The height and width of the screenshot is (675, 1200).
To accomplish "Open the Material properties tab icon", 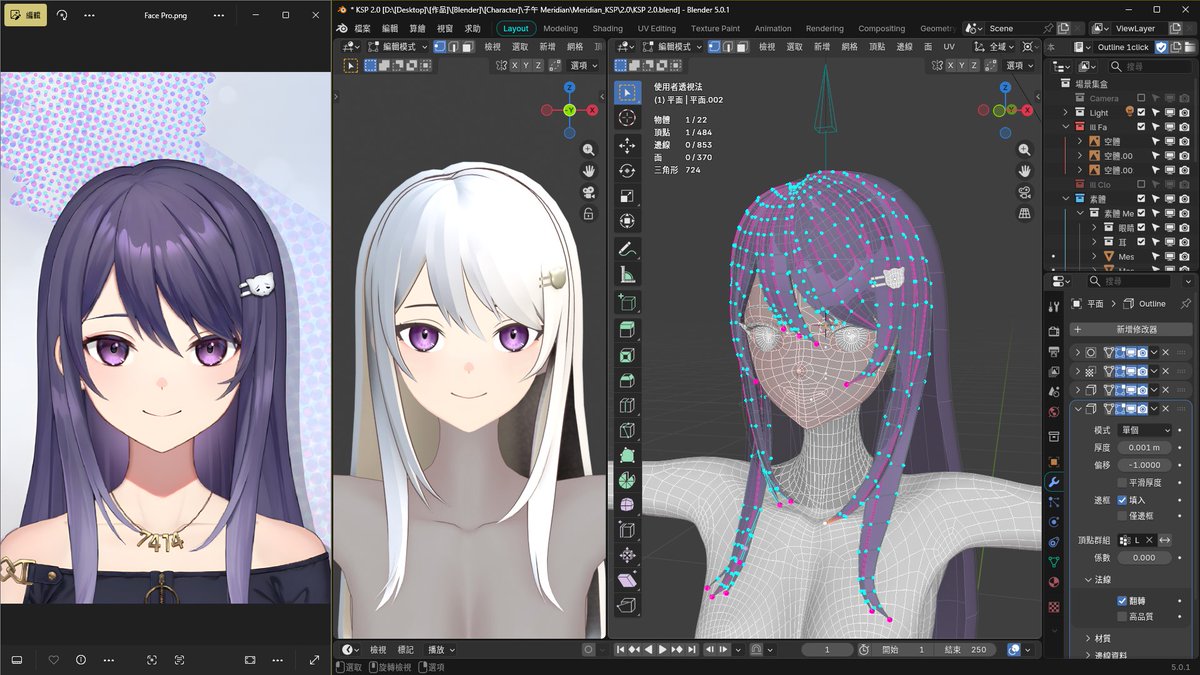I will pos(1054,582).
